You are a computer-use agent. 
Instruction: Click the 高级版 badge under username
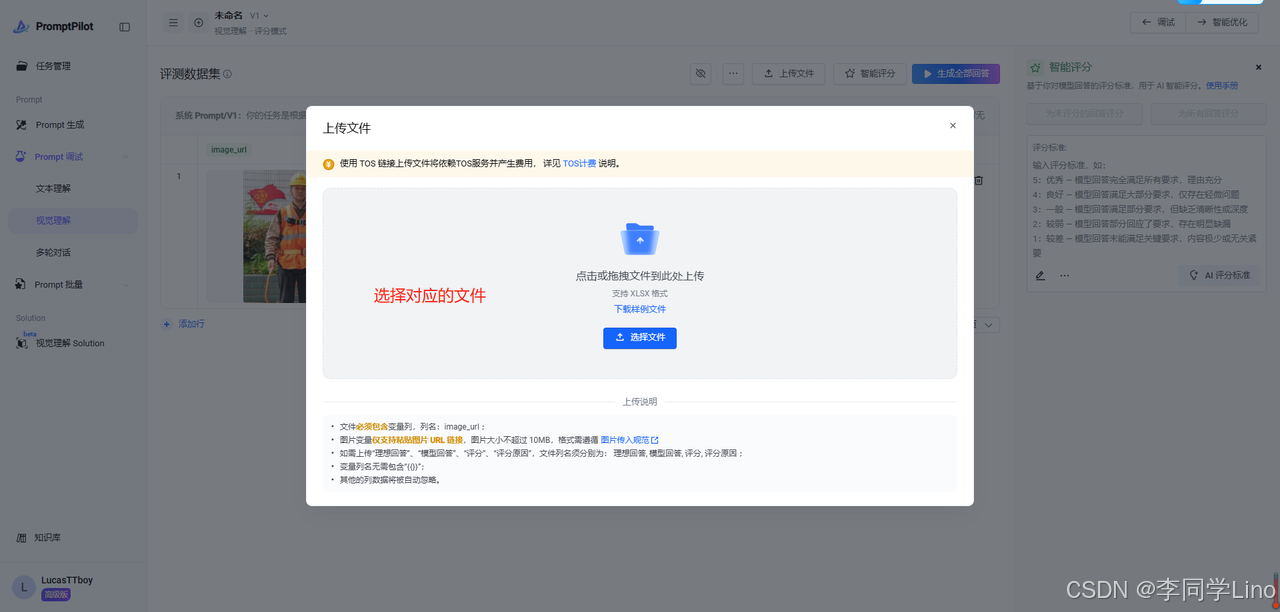pos(56,595)
